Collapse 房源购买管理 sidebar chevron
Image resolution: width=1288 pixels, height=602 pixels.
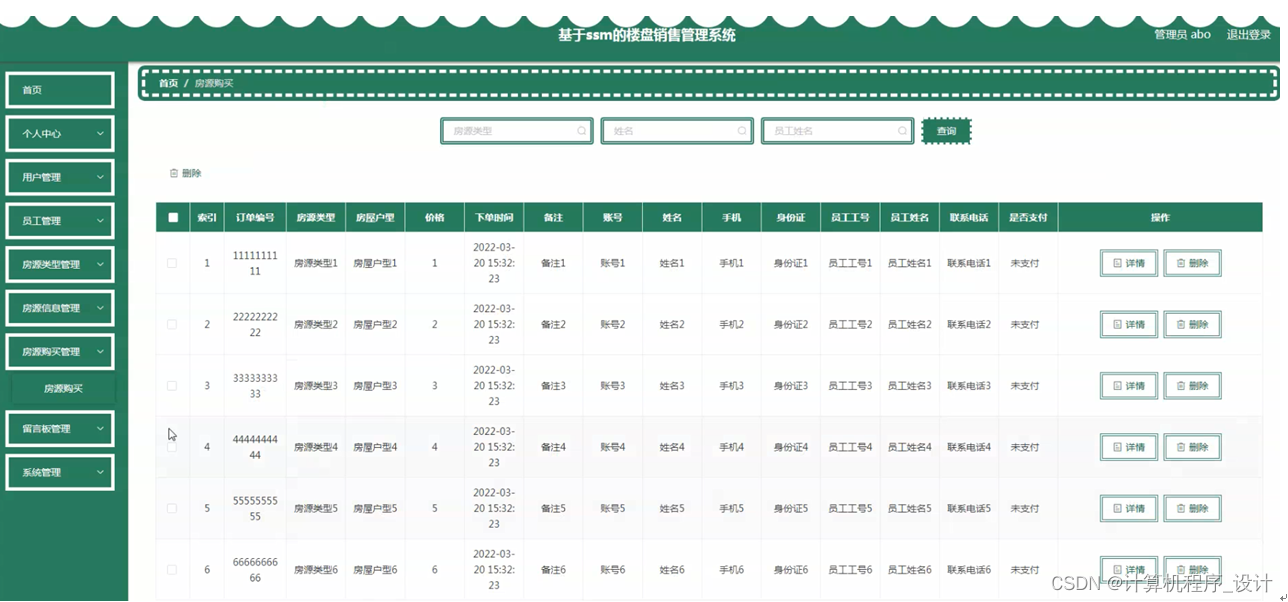(100, 352)
